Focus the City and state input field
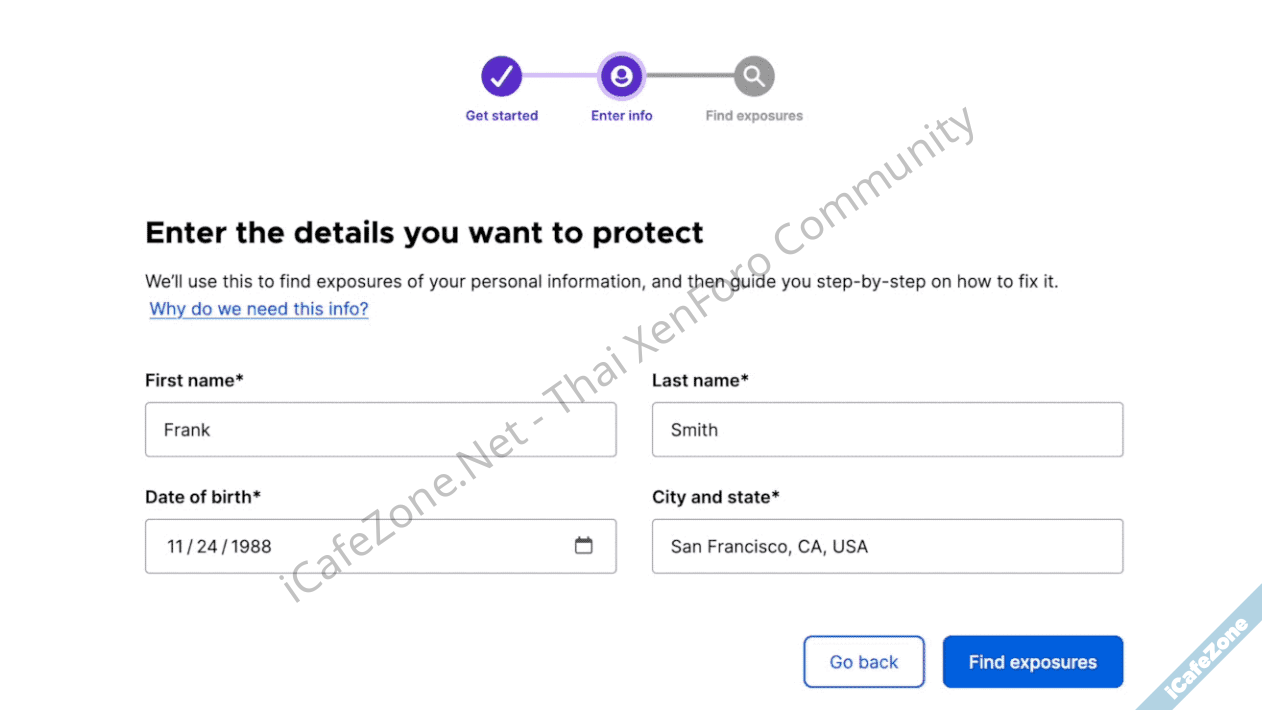The image size is (1262, 710). click(x=887, y=547)
